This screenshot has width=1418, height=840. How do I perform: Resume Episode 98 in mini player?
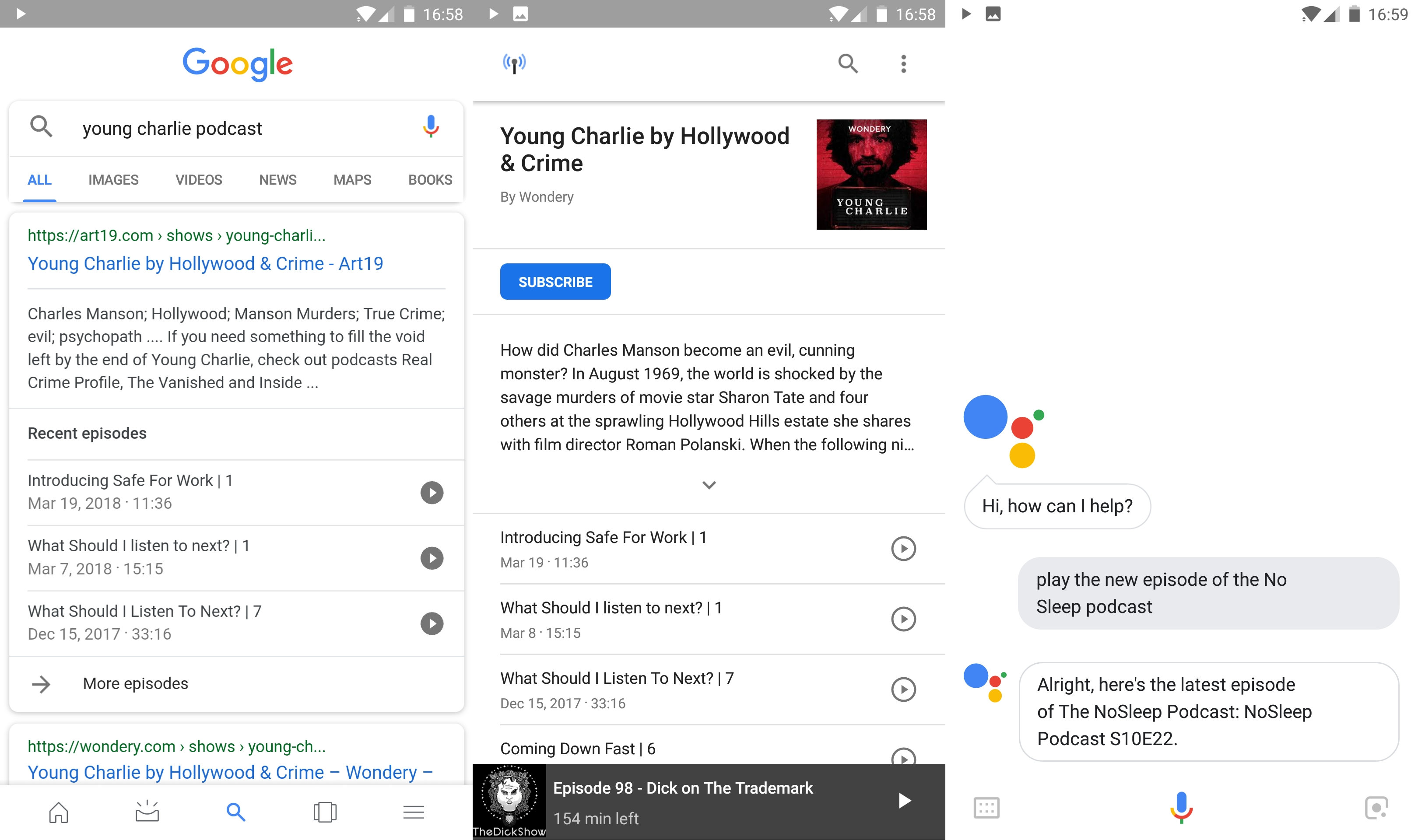[905, 800]
